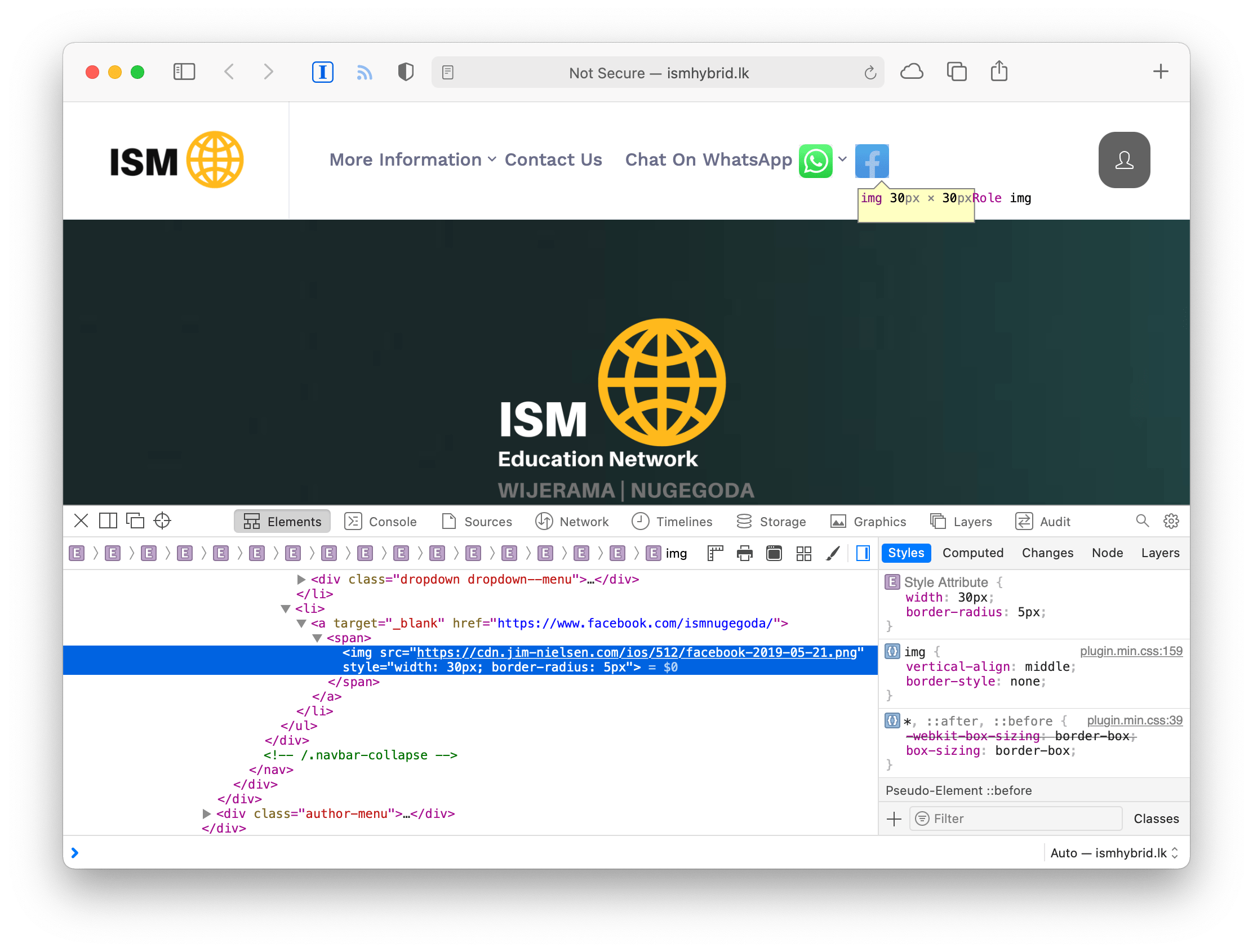Viewport: 1253px width, 952px height.
Task: Toggle rulers icon in DOM toolbar
Action: tap(715, 553)
